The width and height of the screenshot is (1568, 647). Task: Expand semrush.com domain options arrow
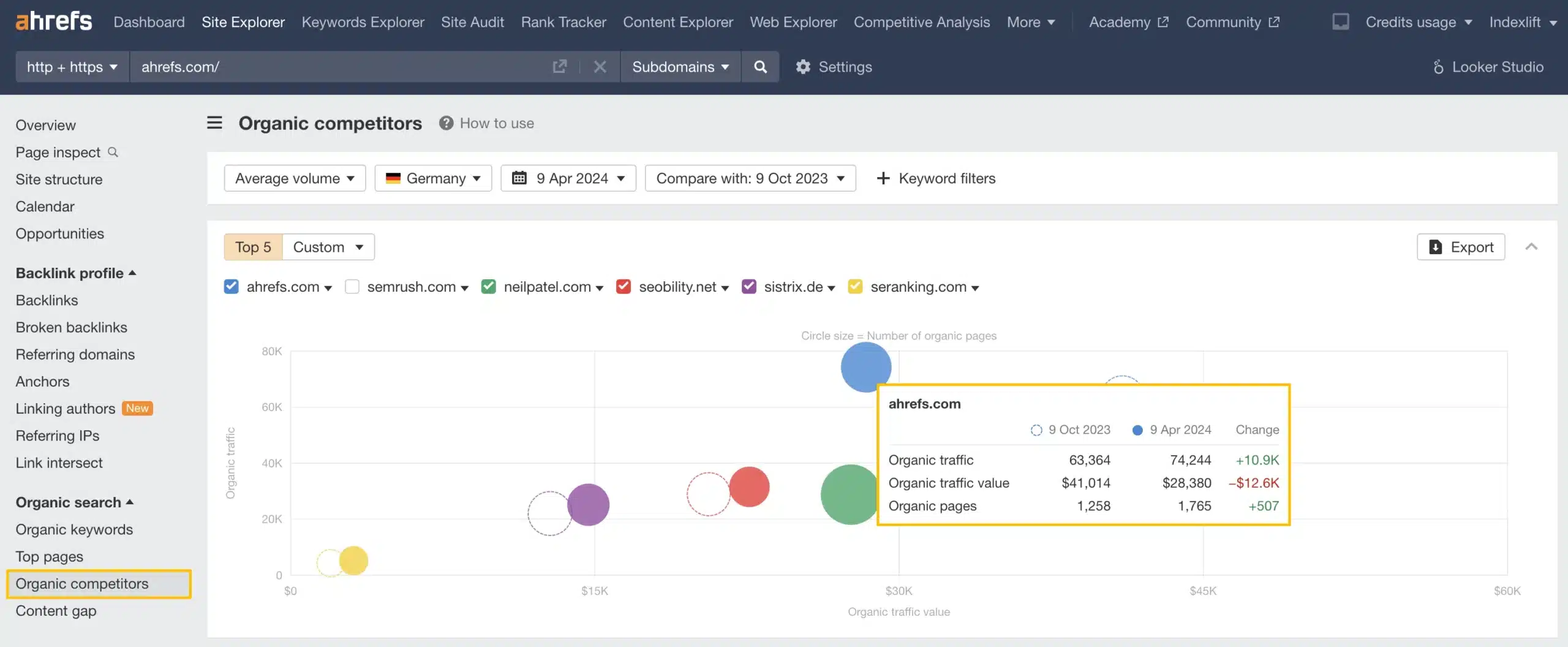464,288
